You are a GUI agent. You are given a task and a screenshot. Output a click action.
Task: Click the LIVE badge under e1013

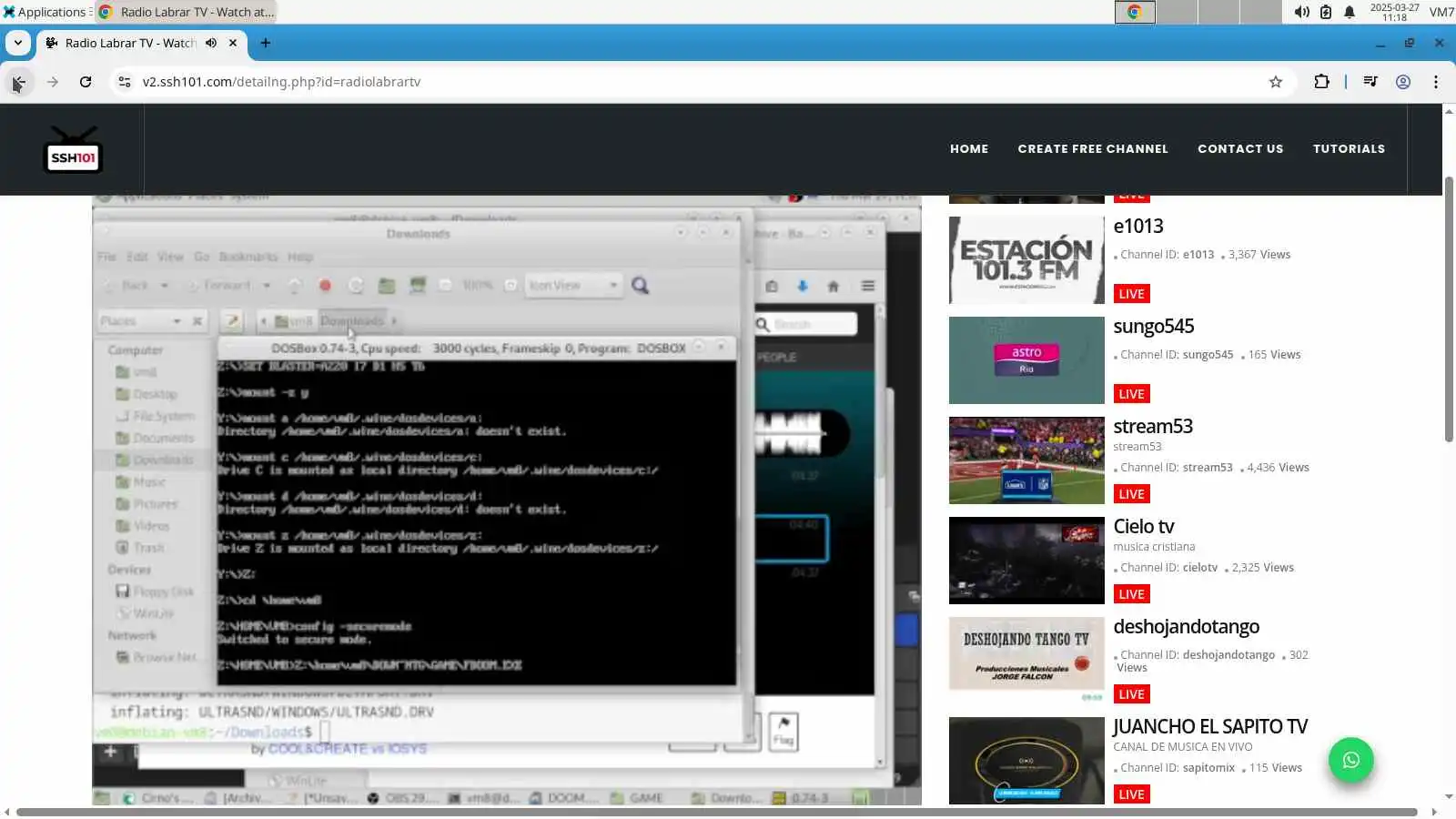coord(1131,294)
